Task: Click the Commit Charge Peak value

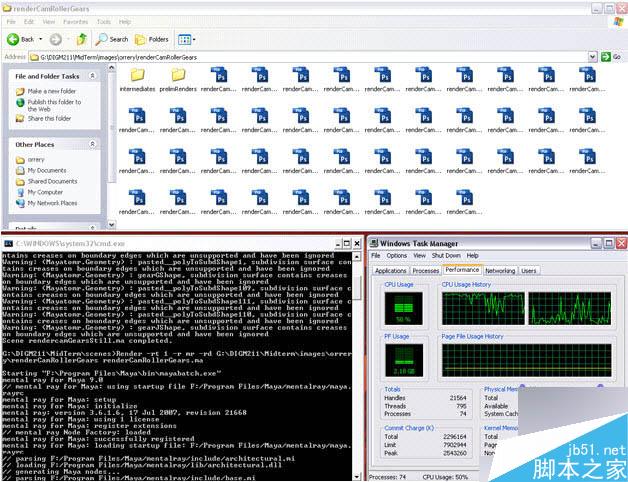Action: click(x=455, y=453)
